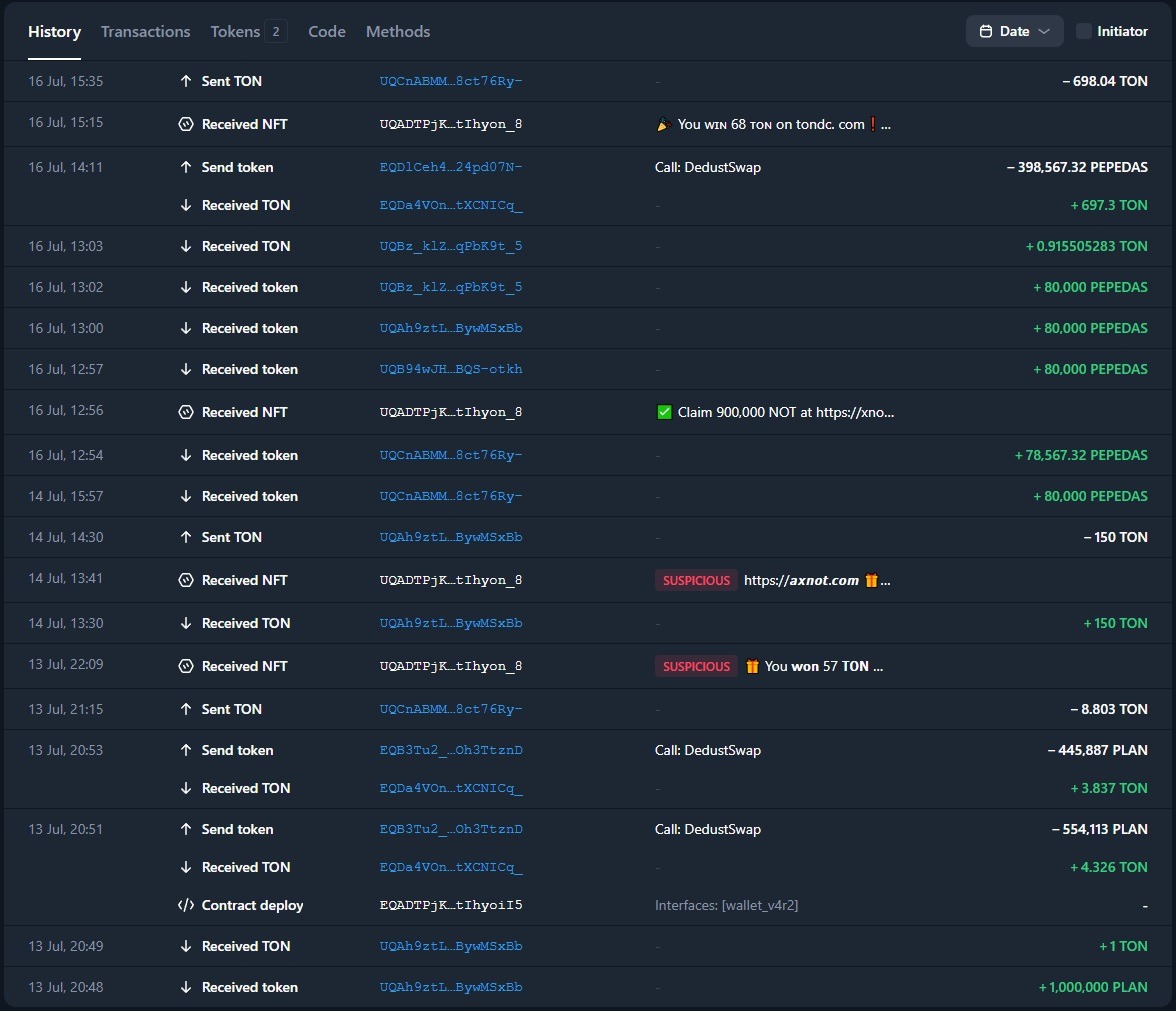Click the +0.915505283 TON amount
Screen dimensions: 1176x1011
[x=1087, y=246]
